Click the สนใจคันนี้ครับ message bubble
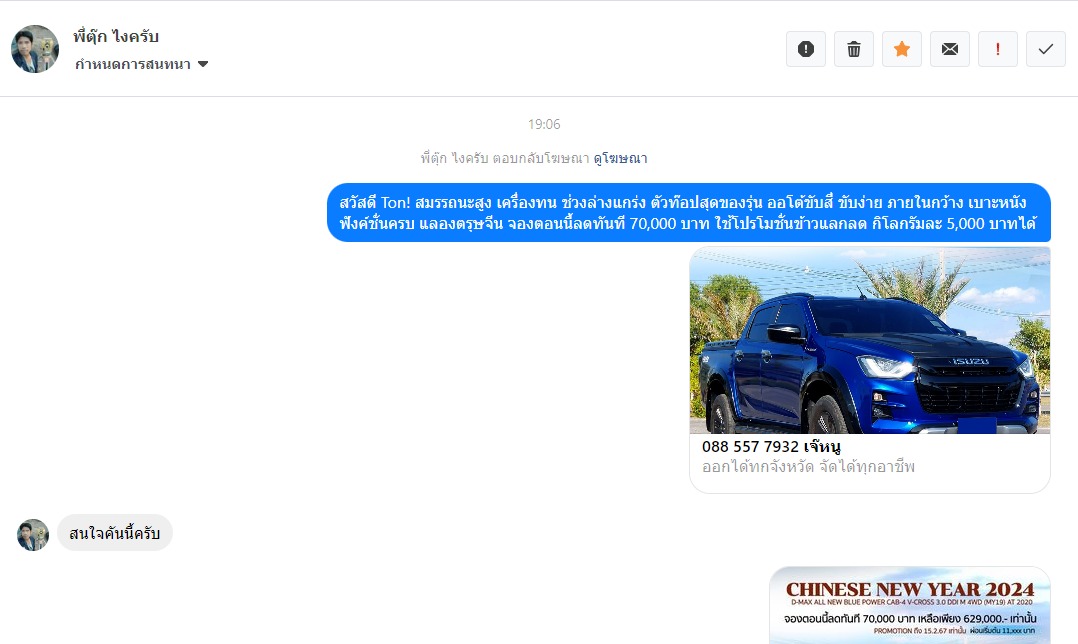 [x=115, y=533]
